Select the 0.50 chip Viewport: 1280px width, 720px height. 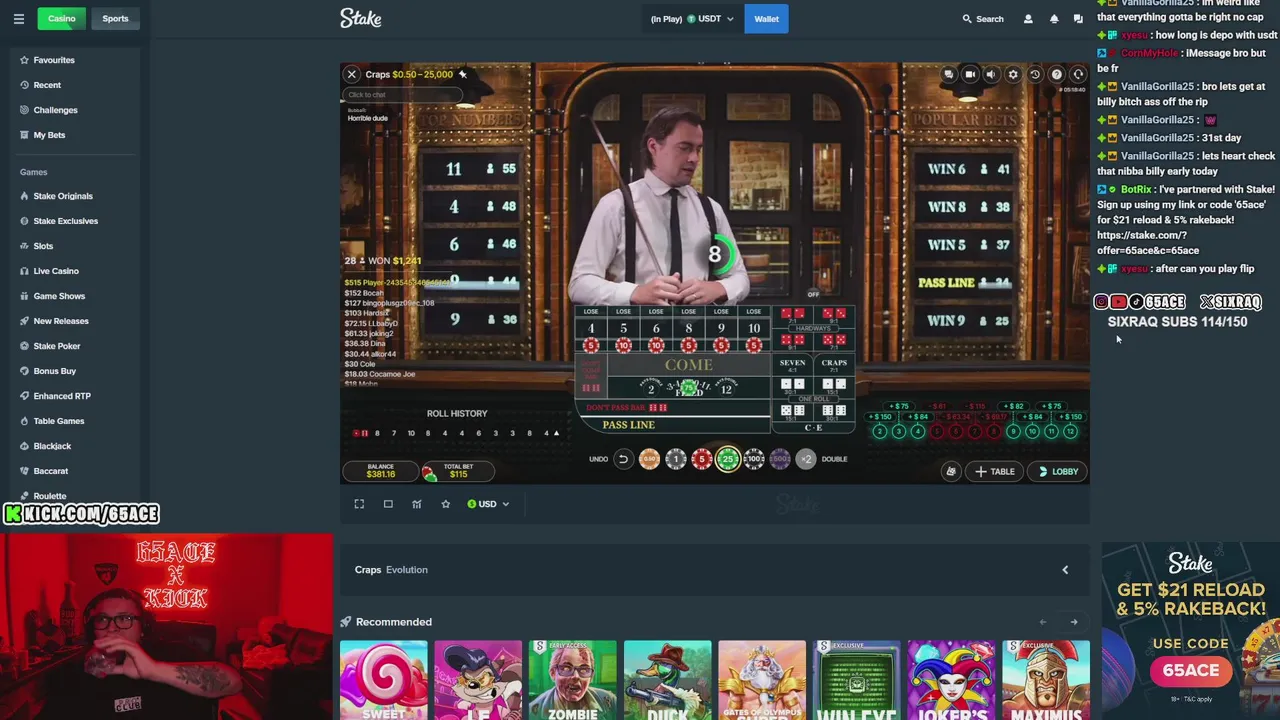tap(649, 459)
